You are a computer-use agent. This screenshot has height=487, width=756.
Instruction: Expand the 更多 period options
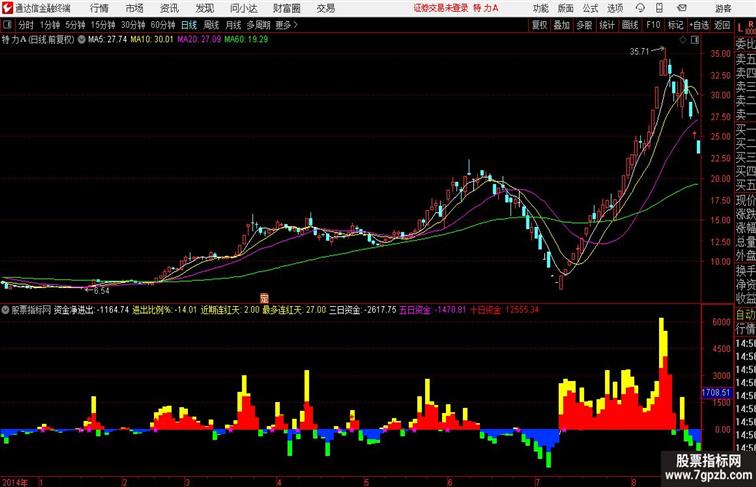(x=286, y=25)
